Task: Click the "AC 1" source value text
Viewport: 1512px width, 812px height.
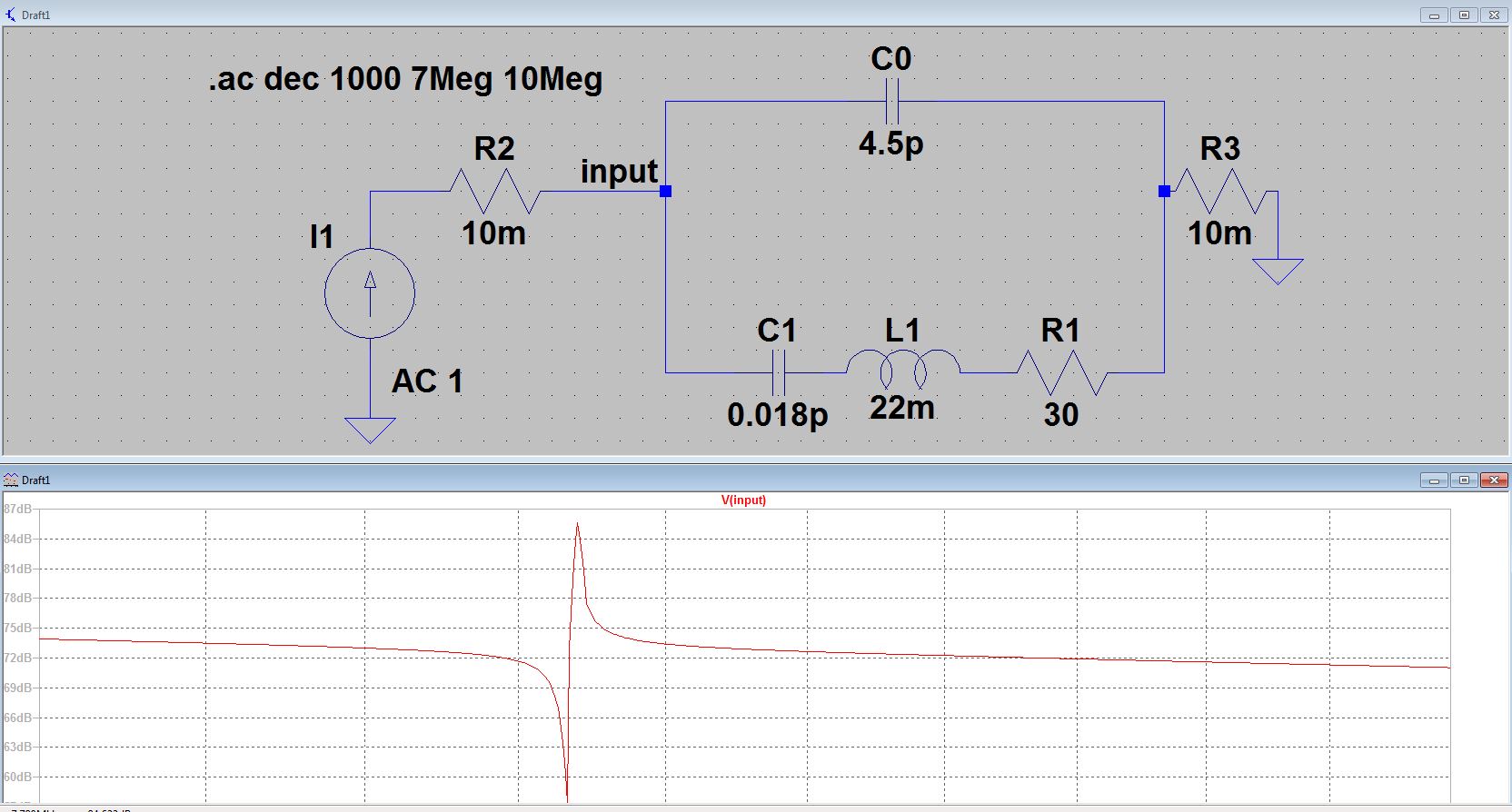Action: tap(427, 381)
